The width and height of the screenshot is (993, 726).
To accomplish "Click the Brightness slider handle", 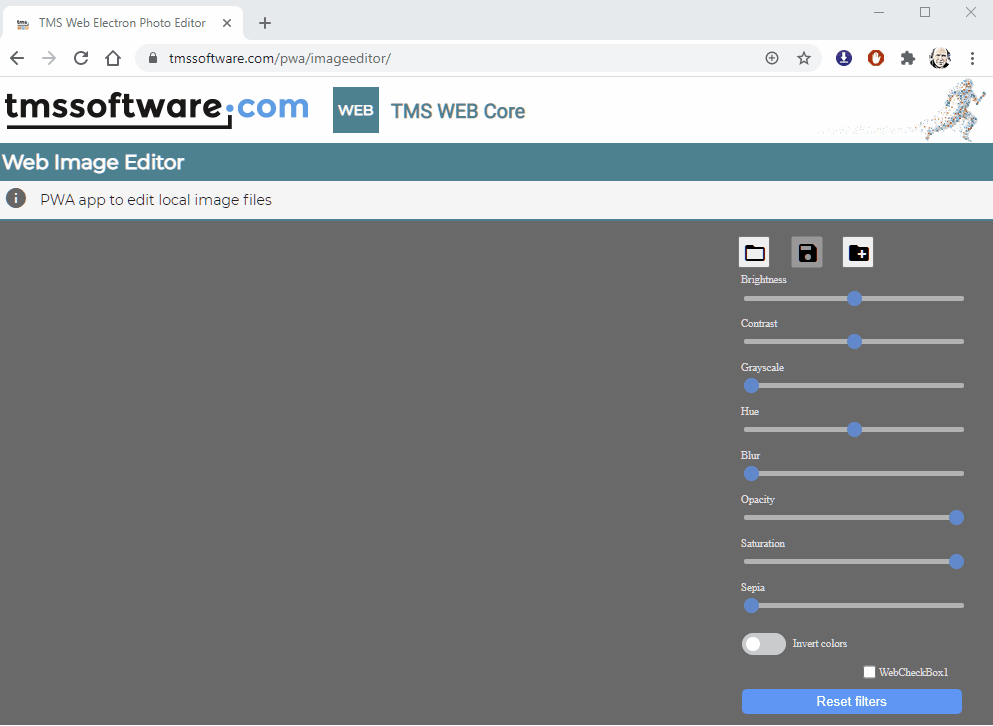I will coord(854,298).
